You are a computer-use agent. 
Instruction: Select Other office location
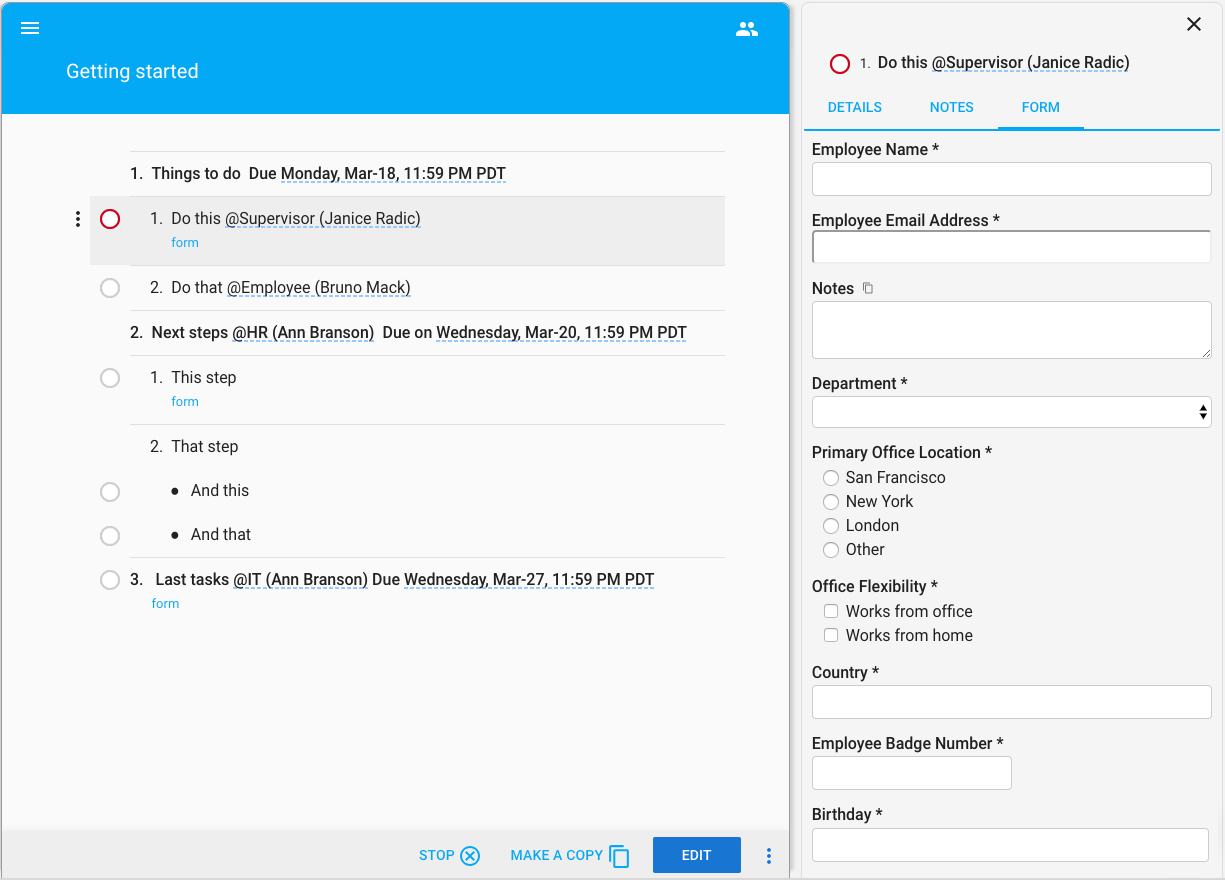click(x=831, y=550)
